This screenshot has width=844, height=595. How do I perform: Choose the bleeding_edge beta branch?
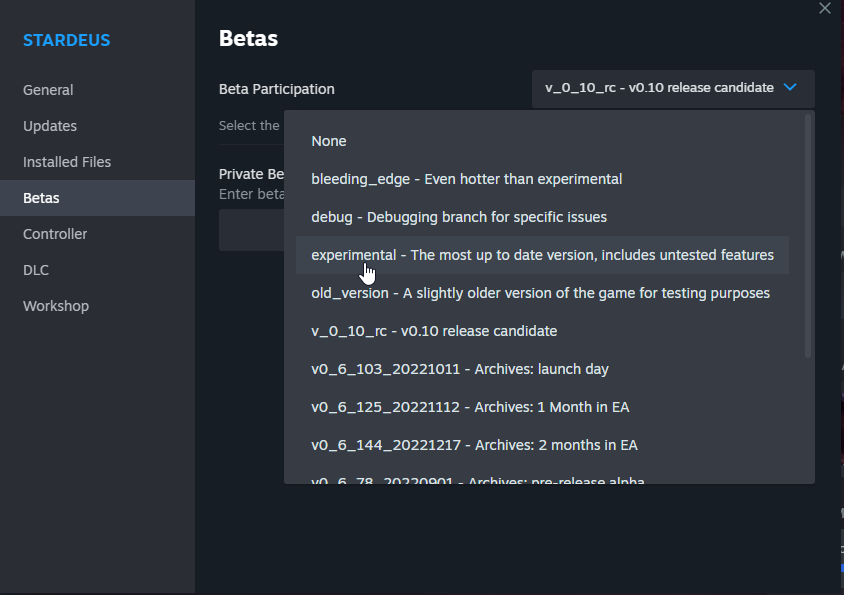click(542, 179)
